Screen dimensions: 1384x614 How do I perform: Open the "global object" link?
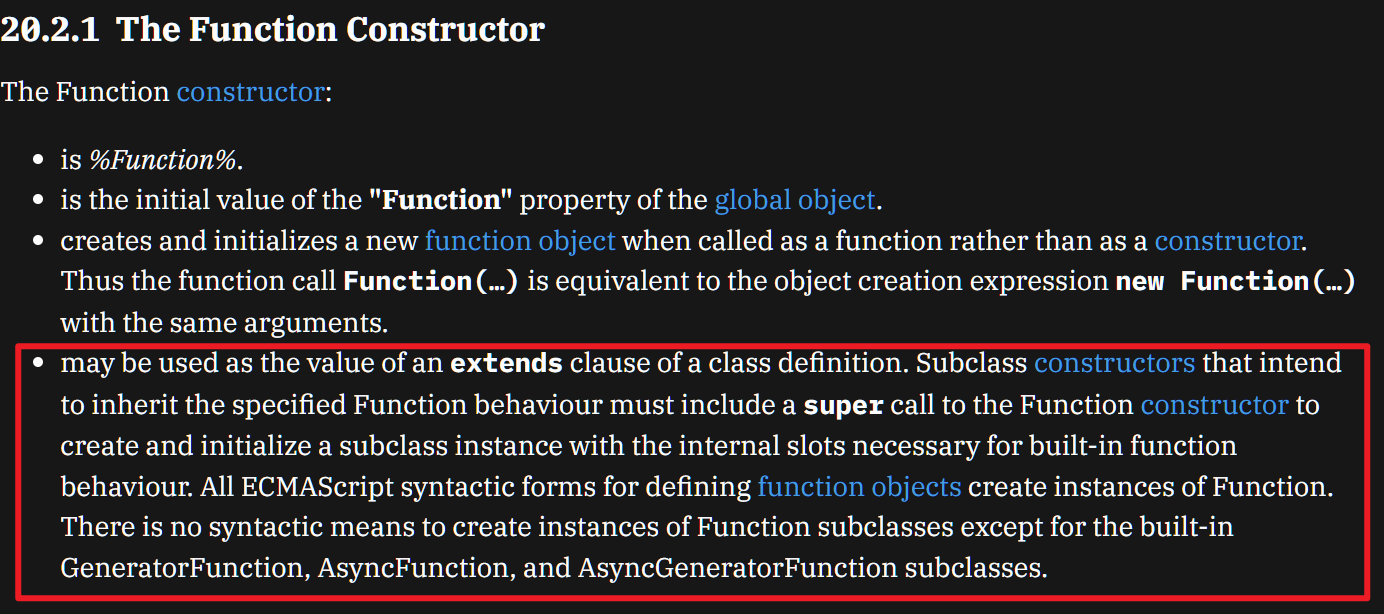pyautogui.click(x=795, y=200)
